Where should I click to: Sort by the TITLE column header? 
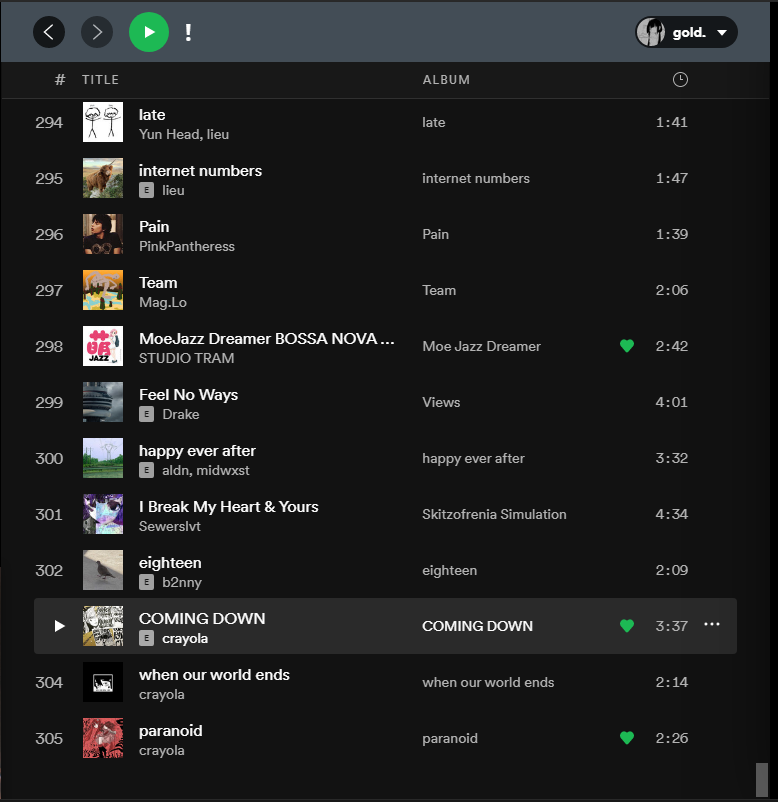pyautogui.click(x=100, y=80)
